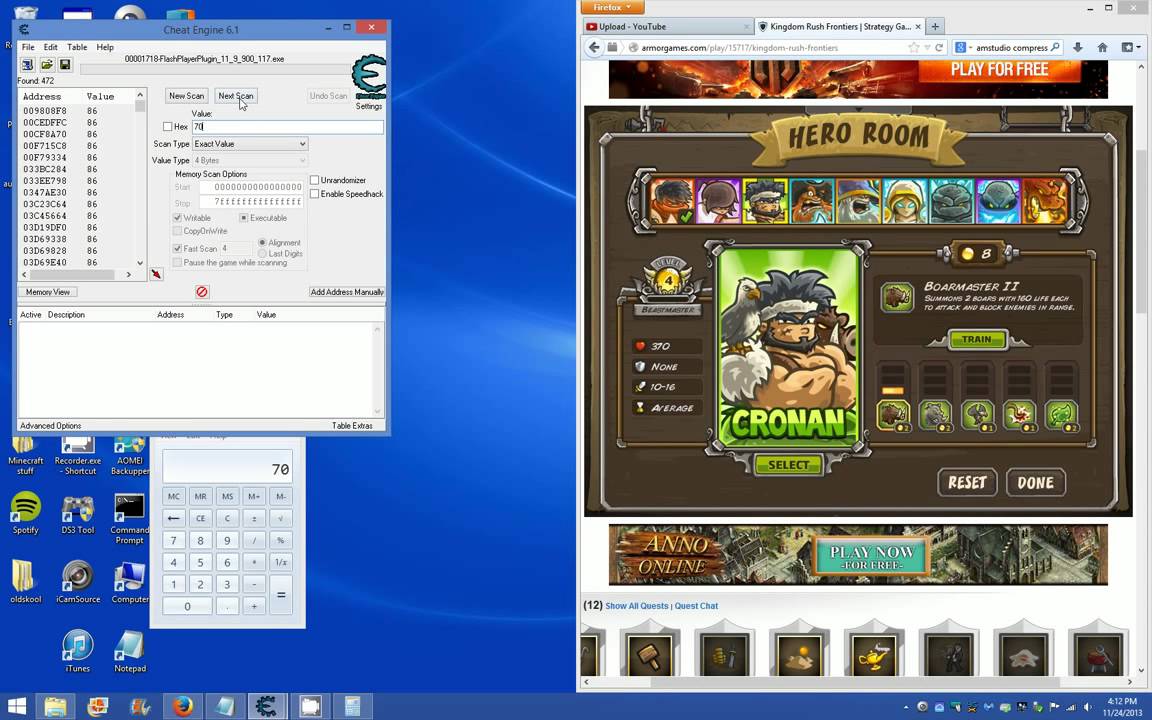This screenshot has width=1152, height=720.
Task: Open the Firefox menu dropdown button
Action: 613,7
